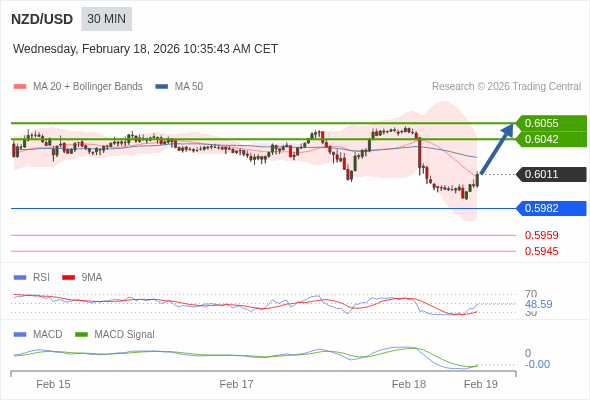Click the RSI value 48.59
This screenshot has height=400, width=590.
538,304
